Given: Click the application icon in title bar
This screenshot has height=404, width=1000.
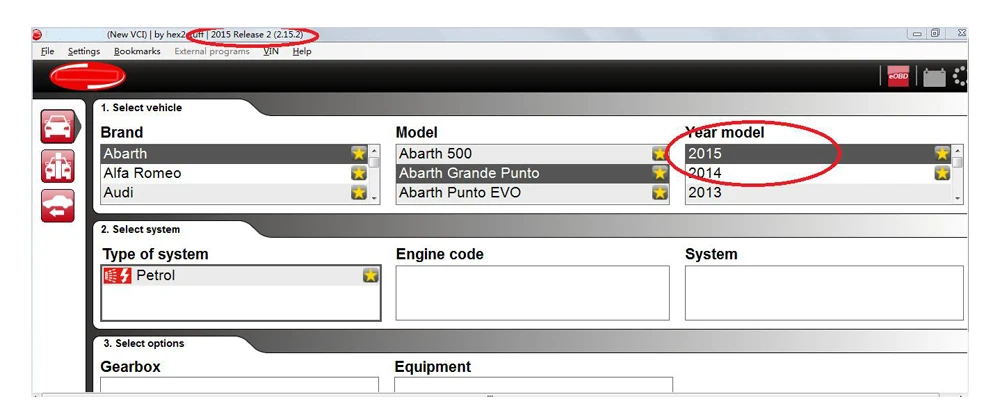Looking at the screenshot, I should [x=37, y=34].
